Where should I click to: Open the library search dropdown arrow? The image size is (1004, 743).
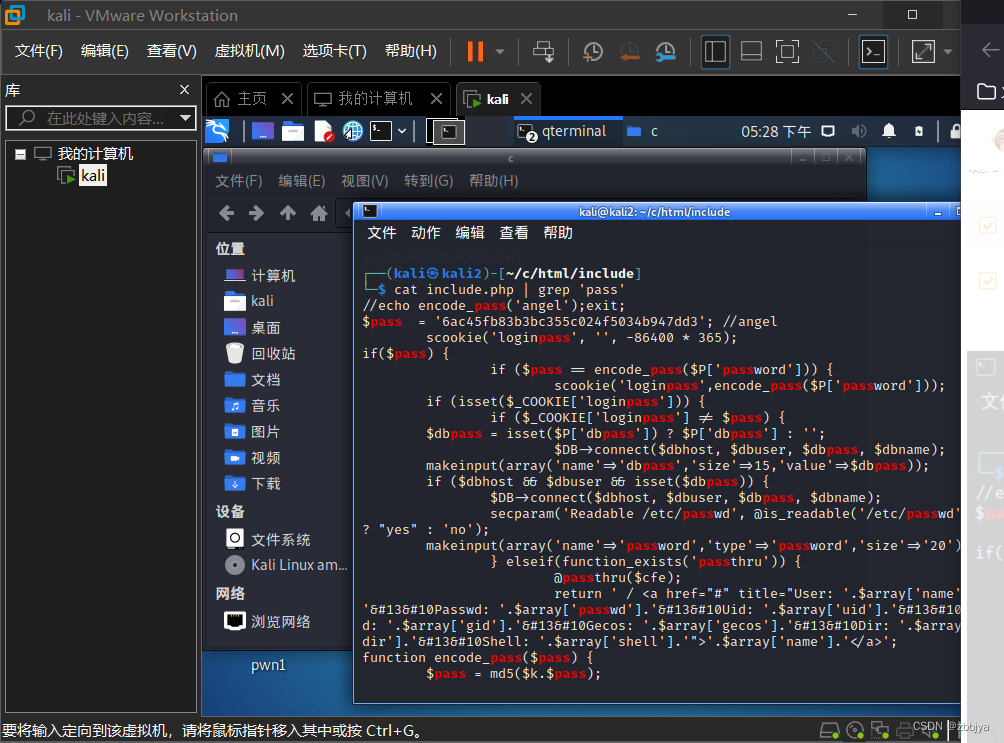click(x=186, y=118)
